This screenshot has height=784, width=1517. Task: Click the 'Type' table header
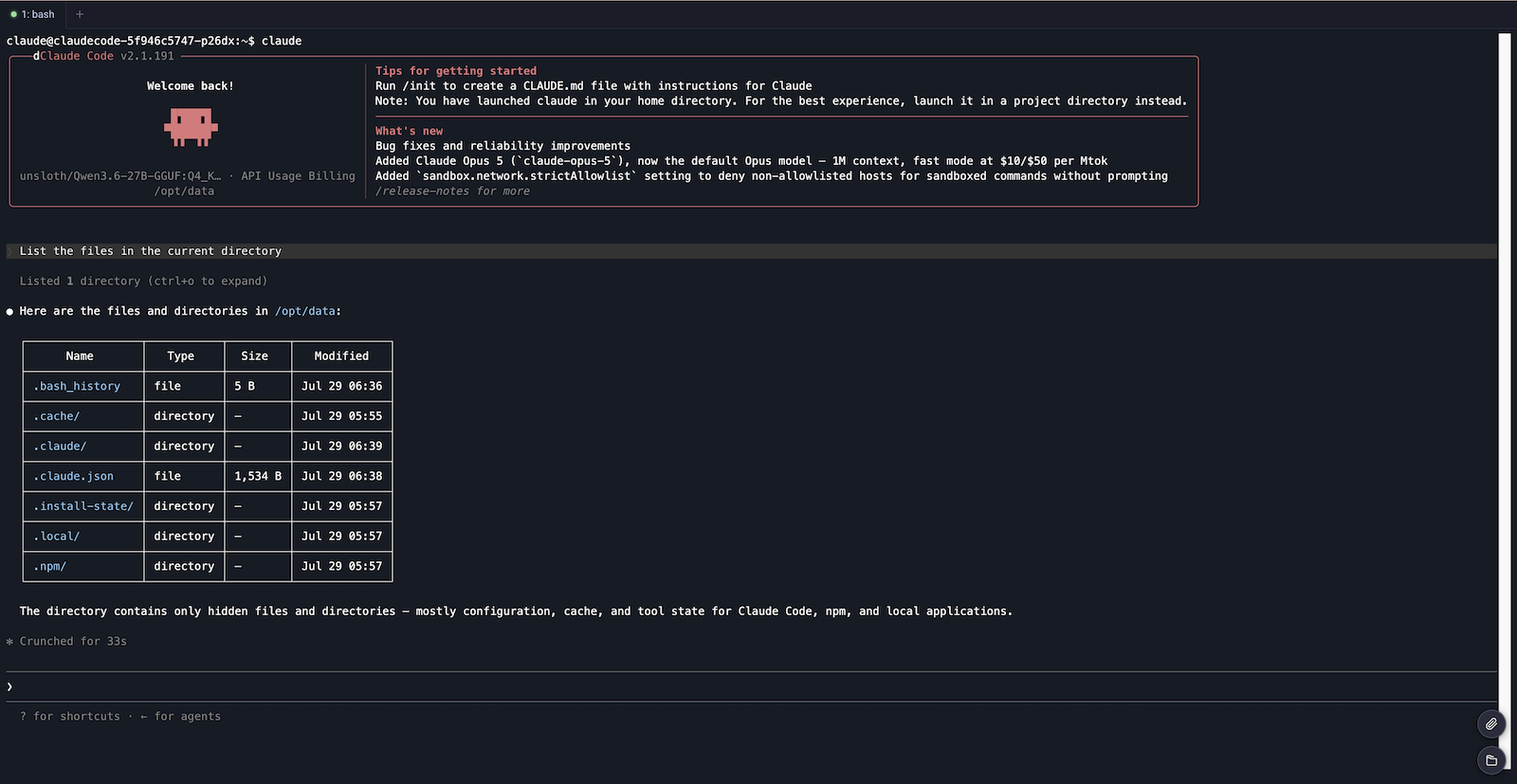(x=181, y=356)
